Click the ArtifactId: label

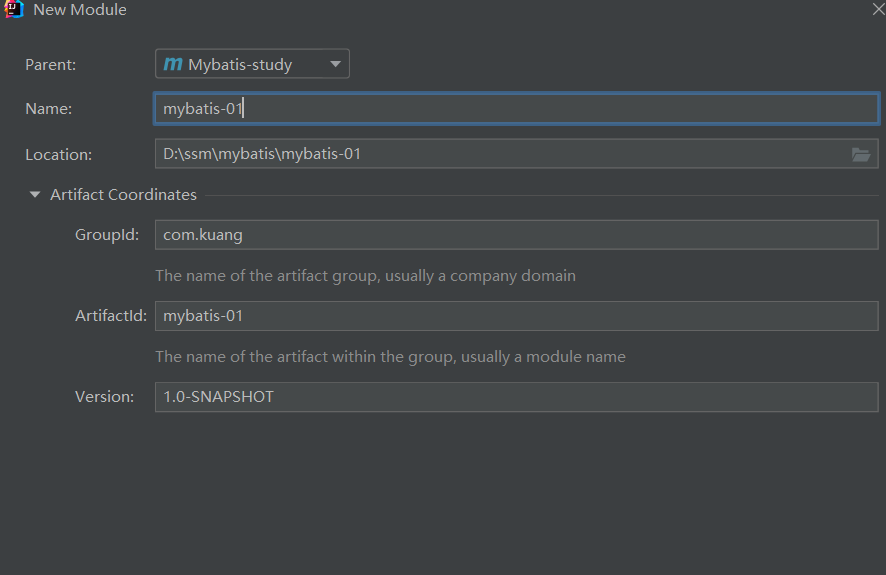click(111, 316)
